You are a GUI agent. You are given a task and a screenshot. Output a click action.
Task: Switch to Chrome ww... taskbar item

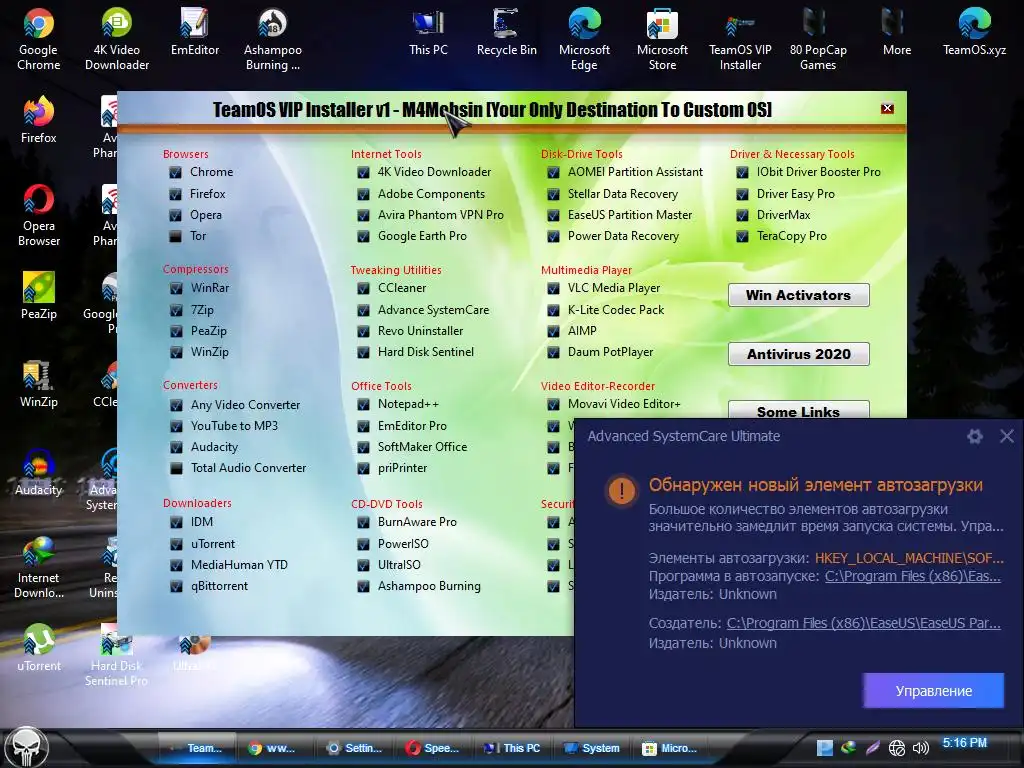pyautogui.click(x=273, y=748)
